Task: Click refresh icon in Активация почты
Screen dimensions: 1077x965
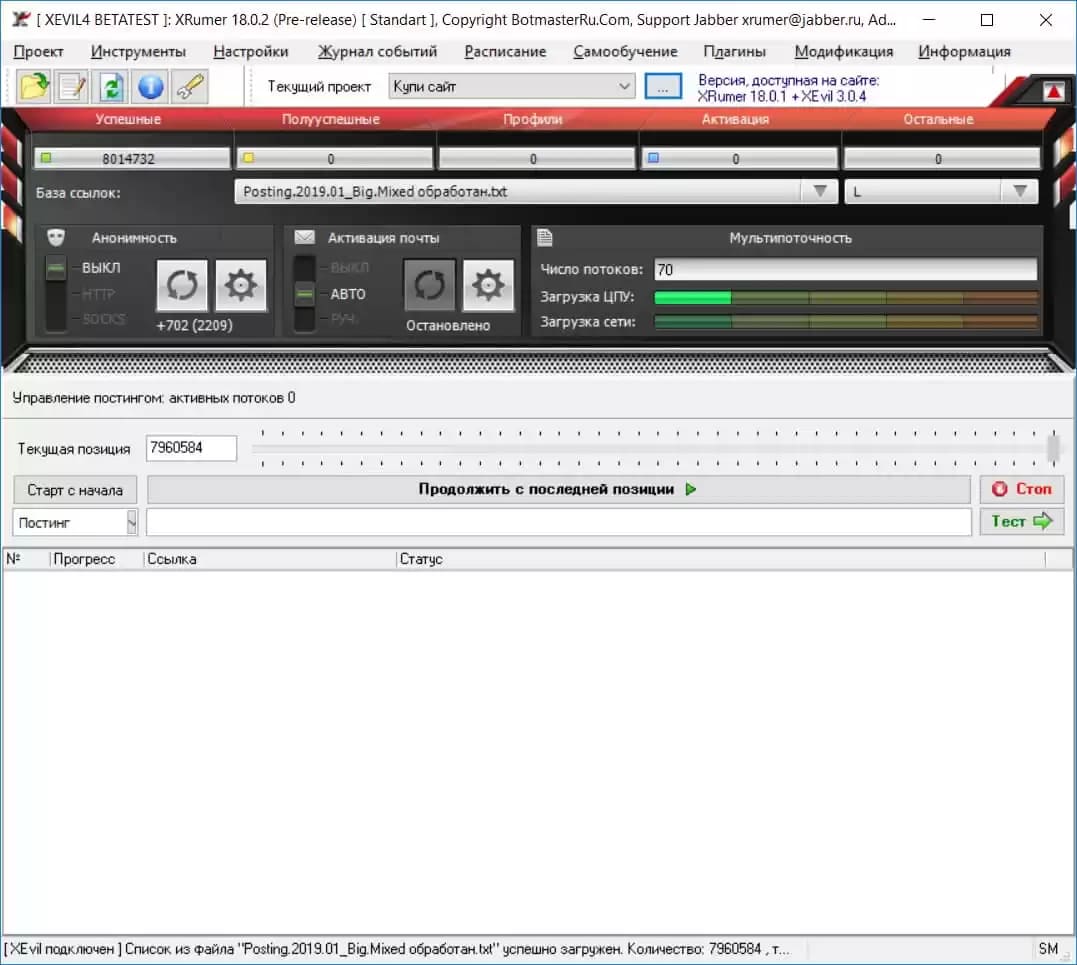Action: tap(429, 285)
